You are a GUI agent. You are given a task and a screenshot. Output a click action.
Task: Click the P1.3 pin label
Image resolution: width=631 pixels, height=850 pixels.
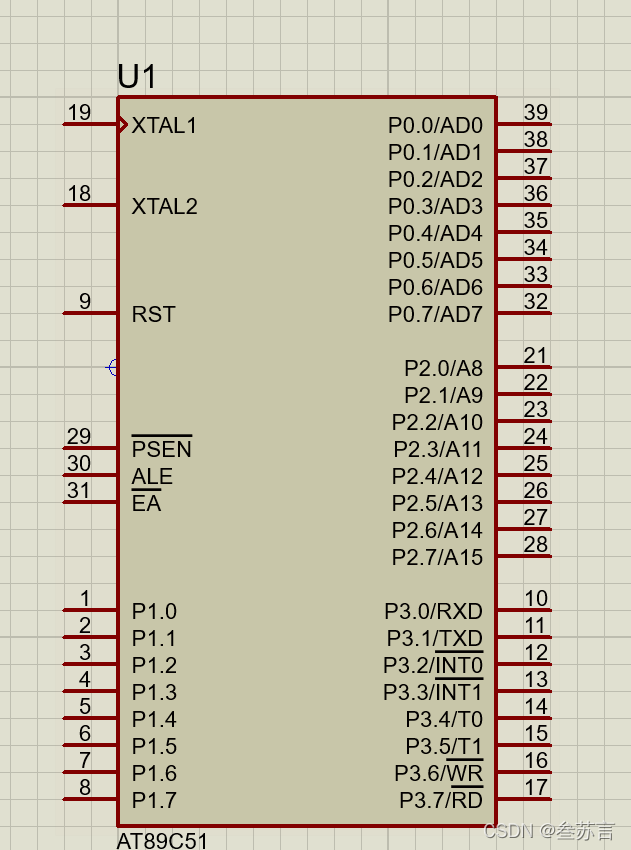[154, 692]
